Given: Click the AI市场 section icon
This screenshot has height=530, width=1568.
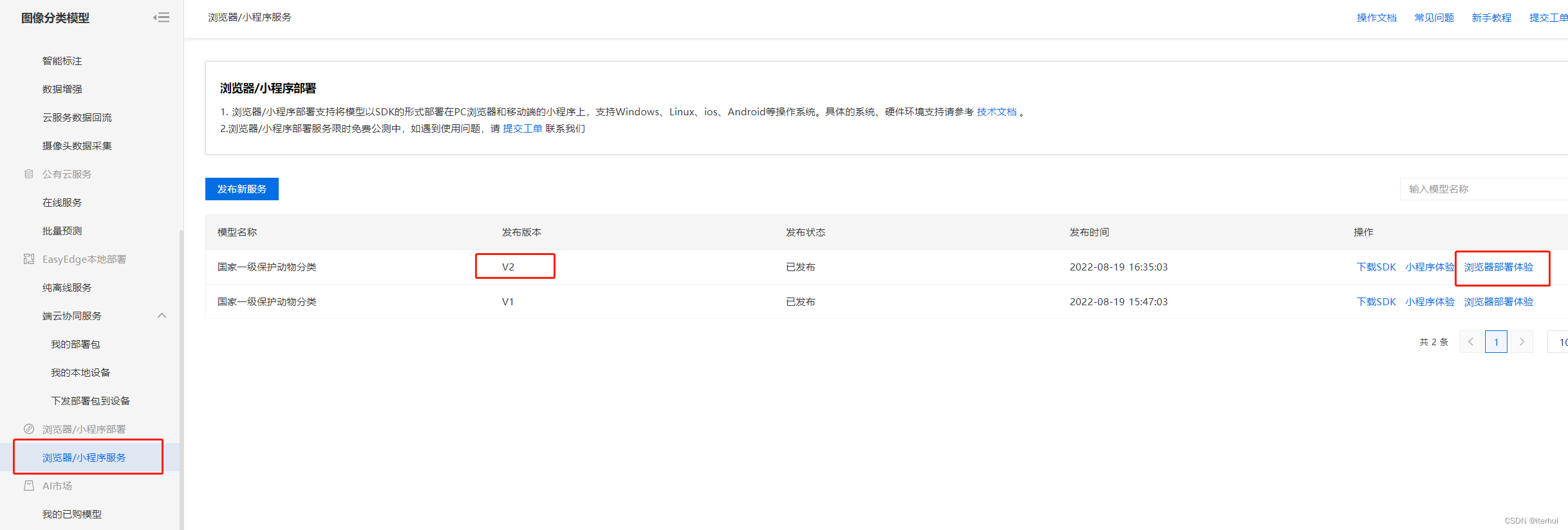Looking at the screenshot, I should click(x=29, y=486).
